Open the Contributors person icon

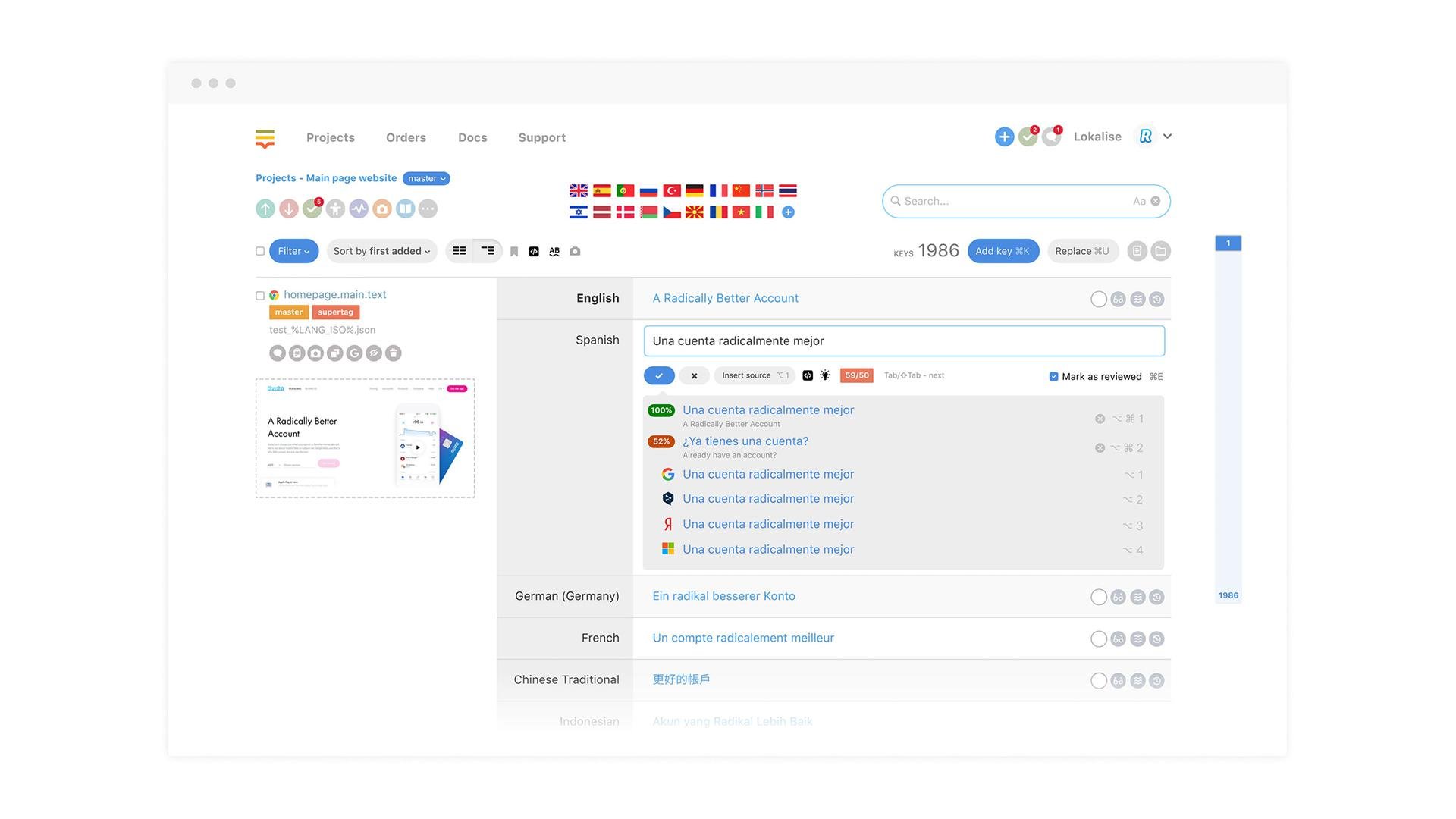click(336, 209)
